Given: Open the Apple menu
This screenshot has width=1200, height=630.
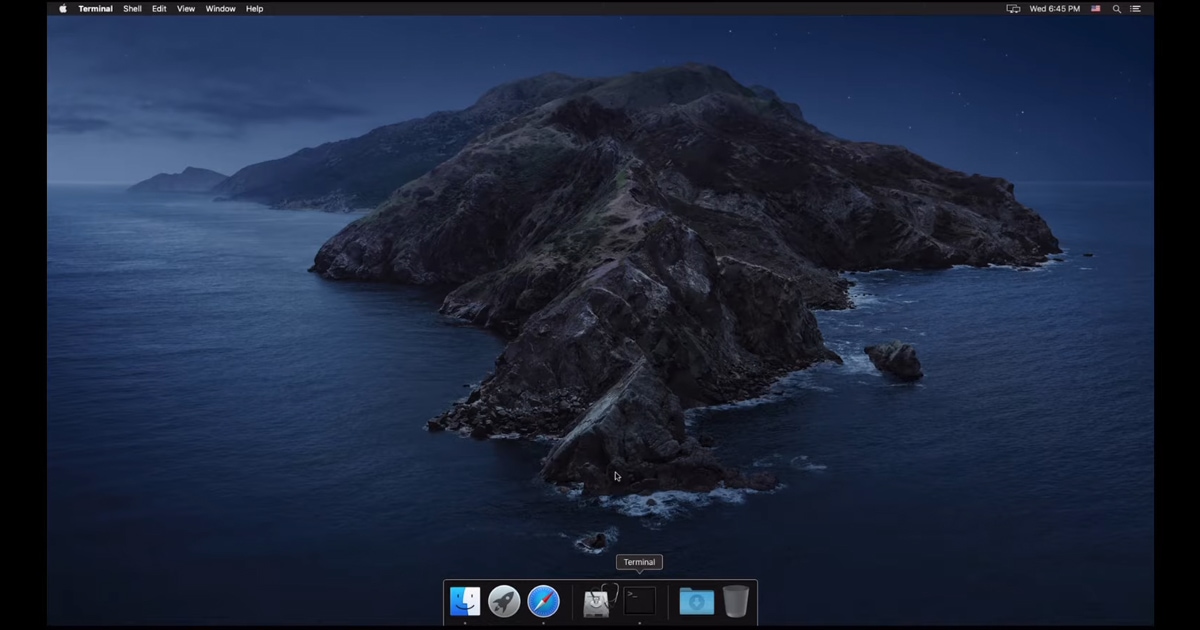Looking at the screenshot, I should pos(63,9).
